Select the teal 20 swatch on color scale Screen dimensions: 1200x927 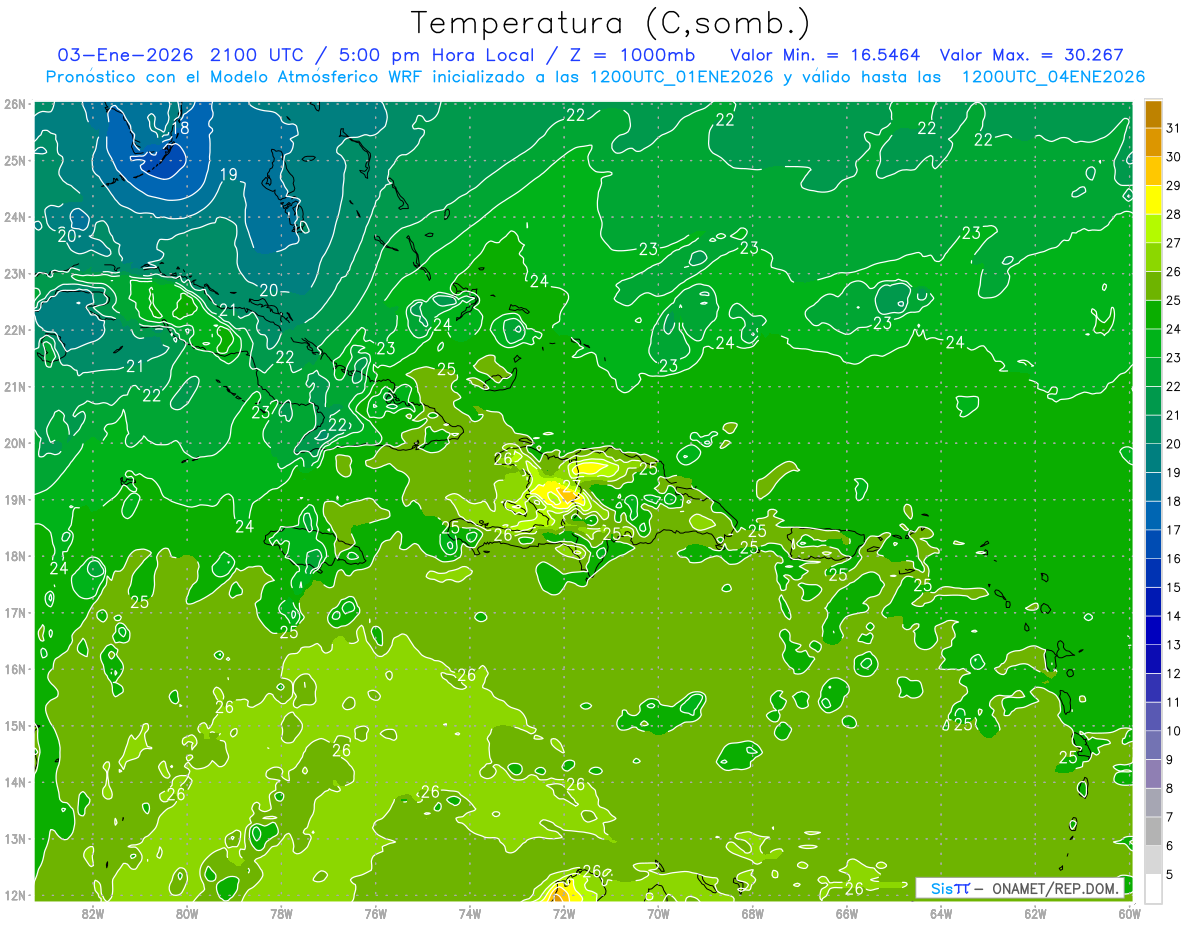[x=1153, y=429]
